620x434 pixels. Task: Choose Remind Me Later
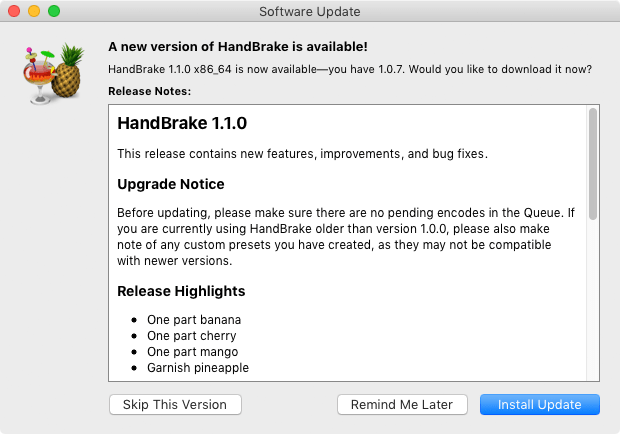point(402,404)
